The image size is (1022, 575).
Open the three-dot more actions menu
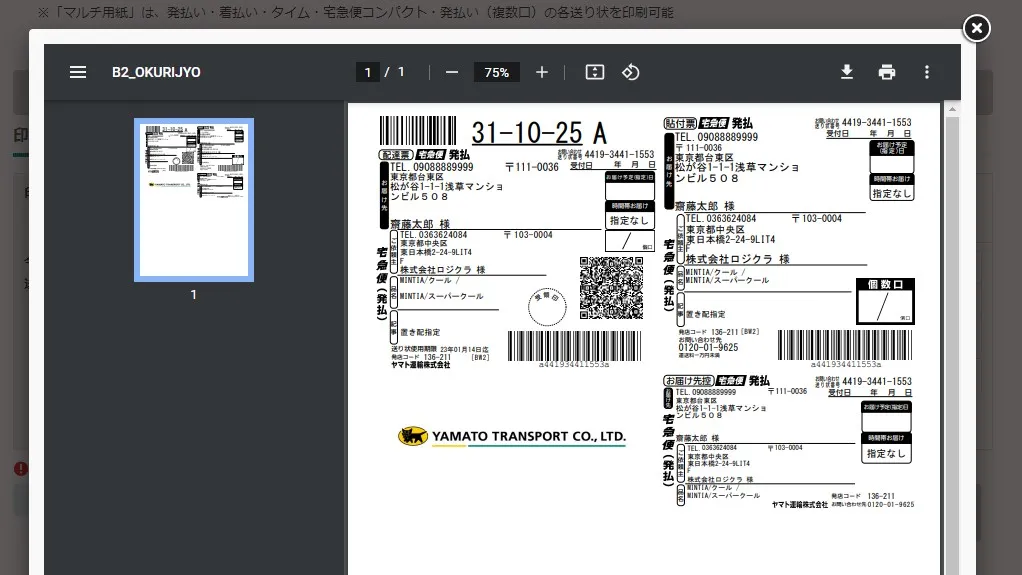(927, 72)
